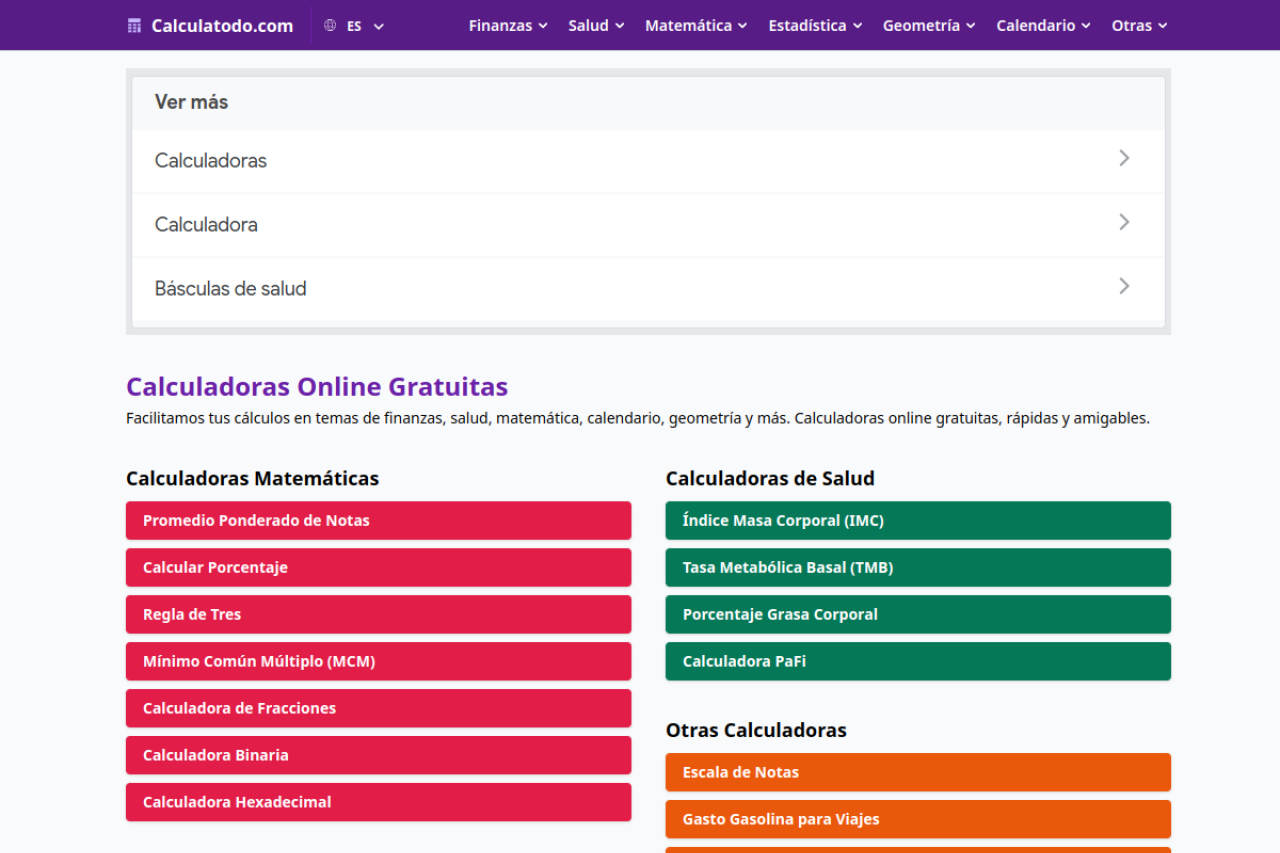The image size is (1280, 853).
Task: Open the ES language dropdown
Action: coord(365,26)
